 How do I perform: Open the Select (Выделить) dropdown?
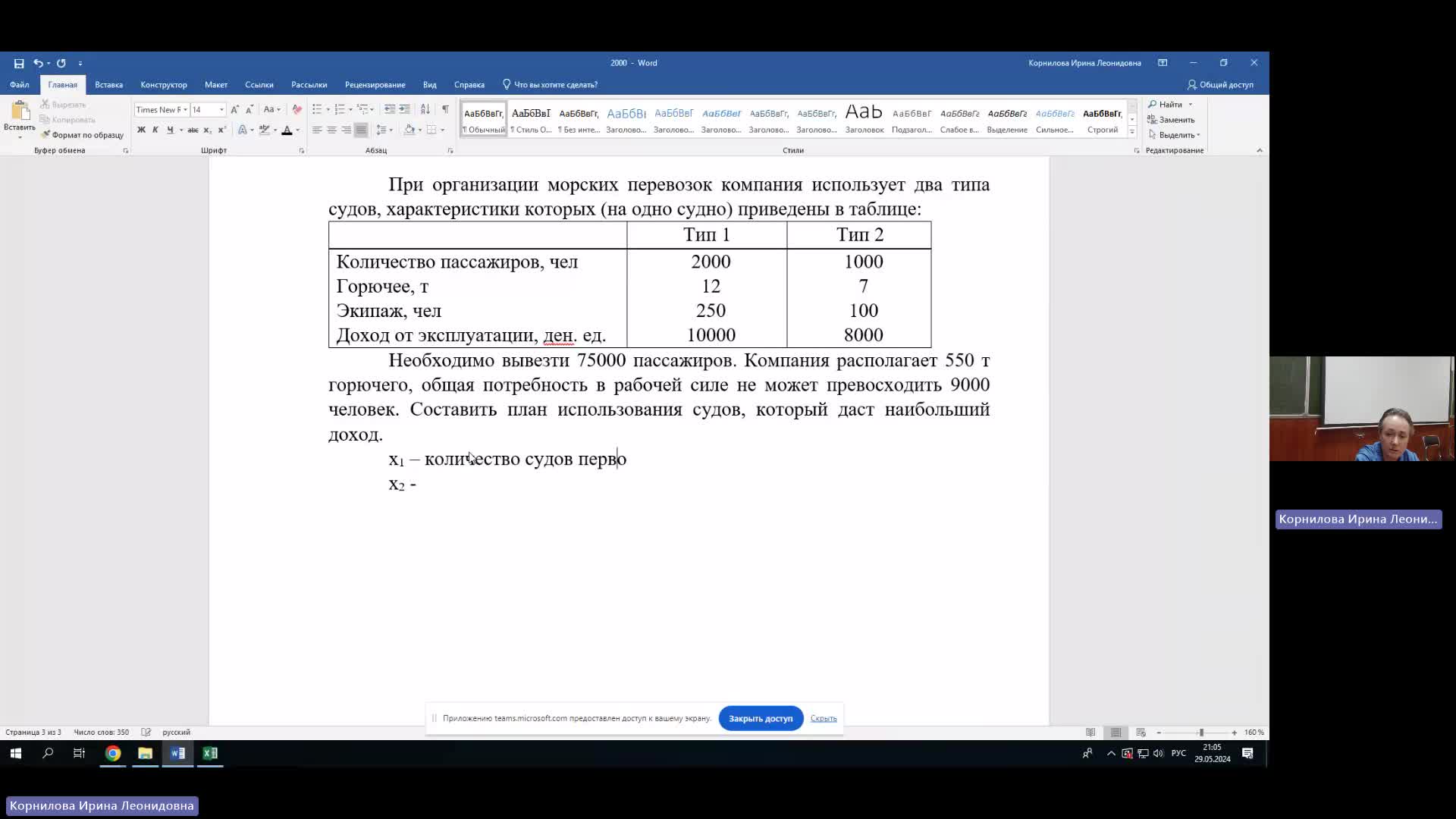coord(1175,135)
